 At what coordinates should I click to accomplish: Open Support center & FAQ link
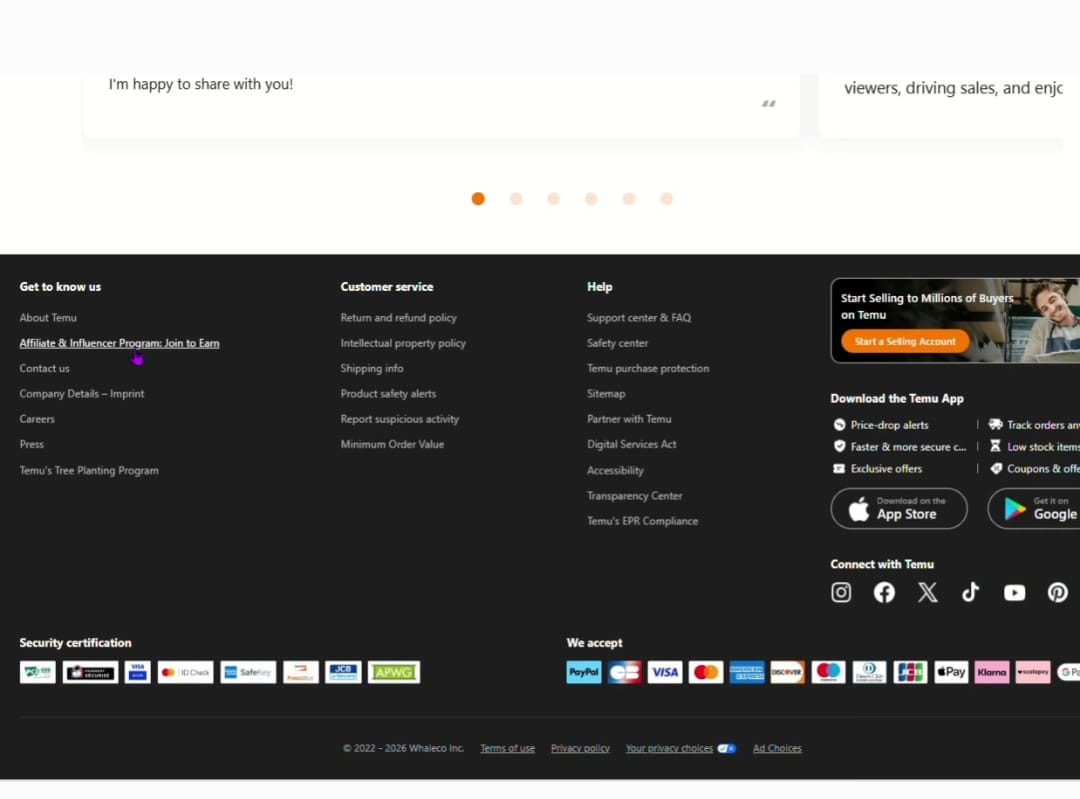click(x=639, y=318)
